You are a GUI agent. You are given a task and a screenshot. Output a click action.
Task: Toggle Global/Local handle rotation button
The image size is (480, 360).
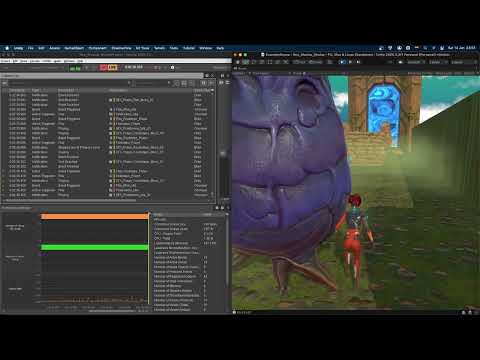[x=315, y=62]
